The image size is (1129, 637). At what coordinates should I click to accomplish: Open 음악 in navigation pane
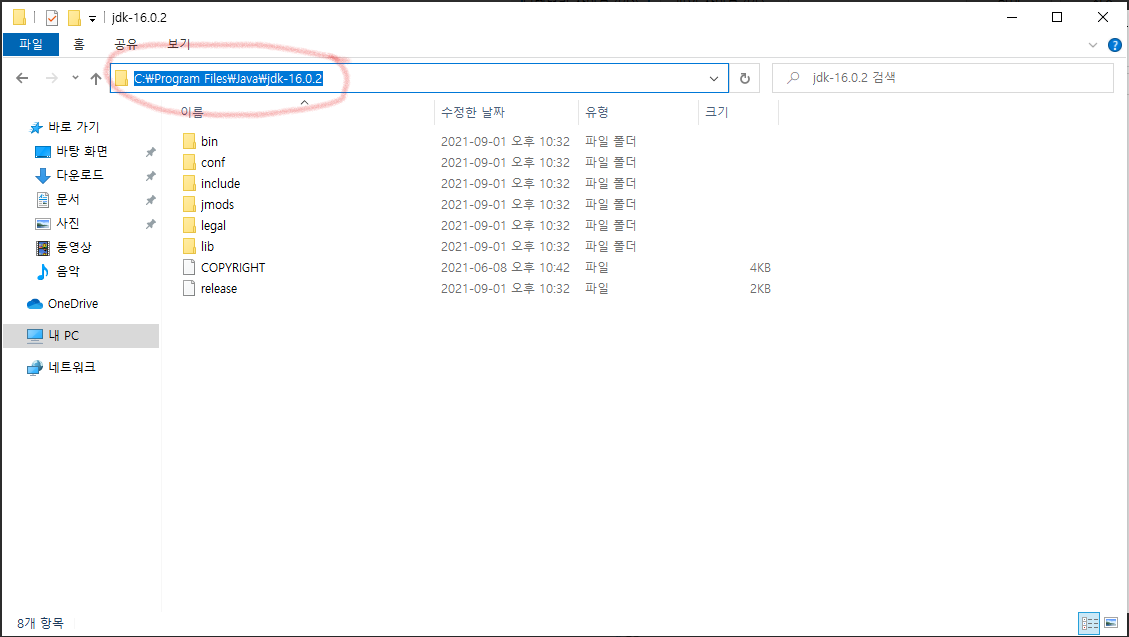68,271
